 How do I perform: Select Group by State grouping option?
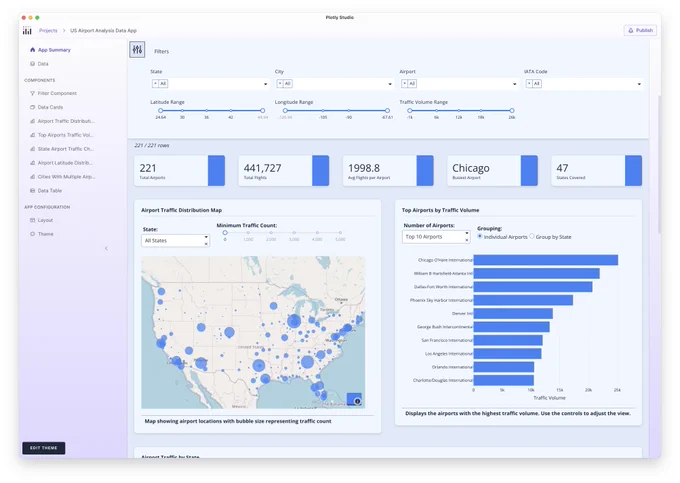(x=532, y=236)
